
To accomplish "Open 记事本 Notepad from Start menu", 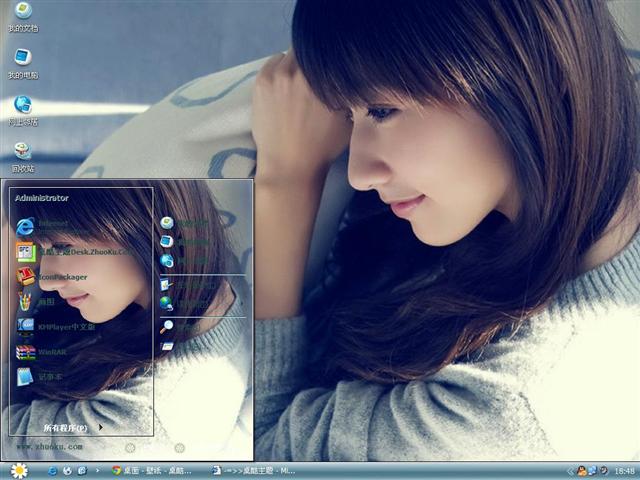I will [39, 377].
